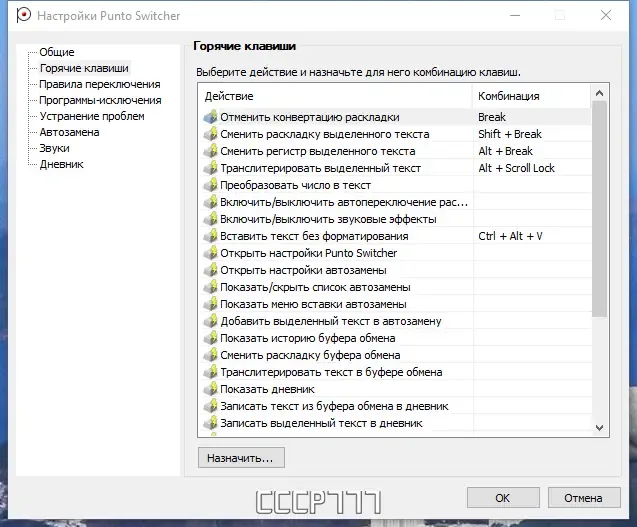Open Устранение проблем section
Screen dimensions: 637x527
92,116
